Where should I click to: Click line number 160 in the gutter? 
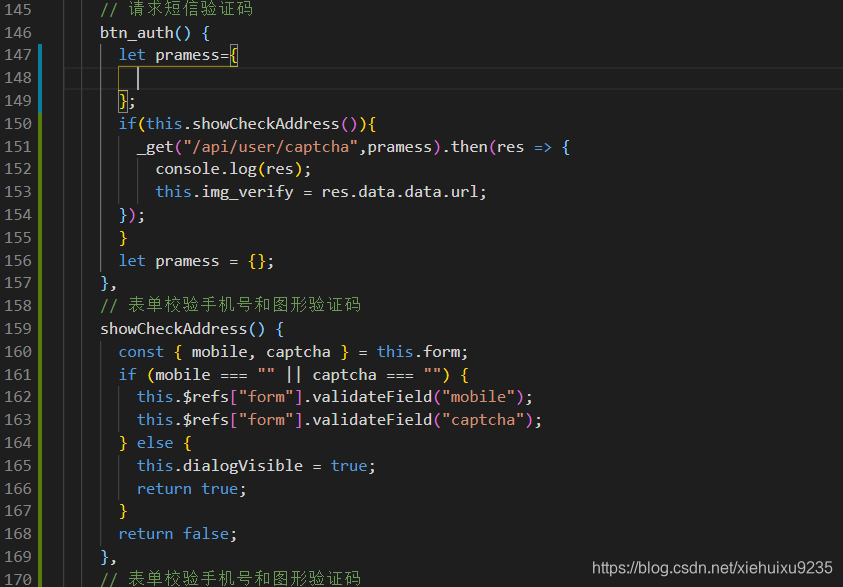coord(18,351)
